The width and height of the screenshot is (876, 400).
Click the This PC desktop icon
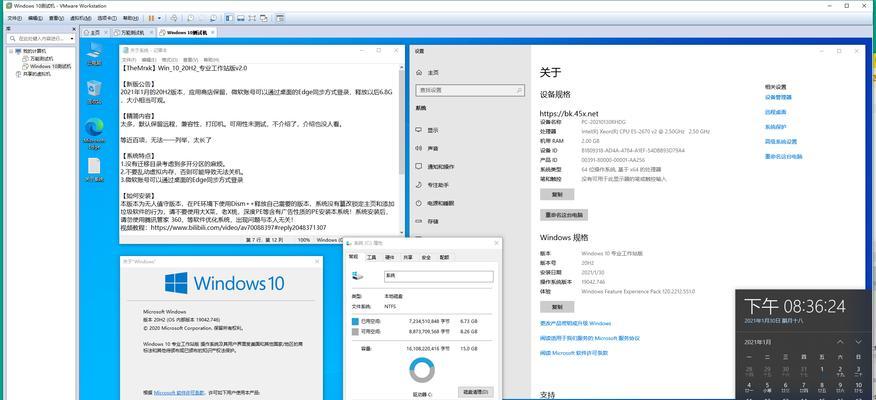[94, 54]
